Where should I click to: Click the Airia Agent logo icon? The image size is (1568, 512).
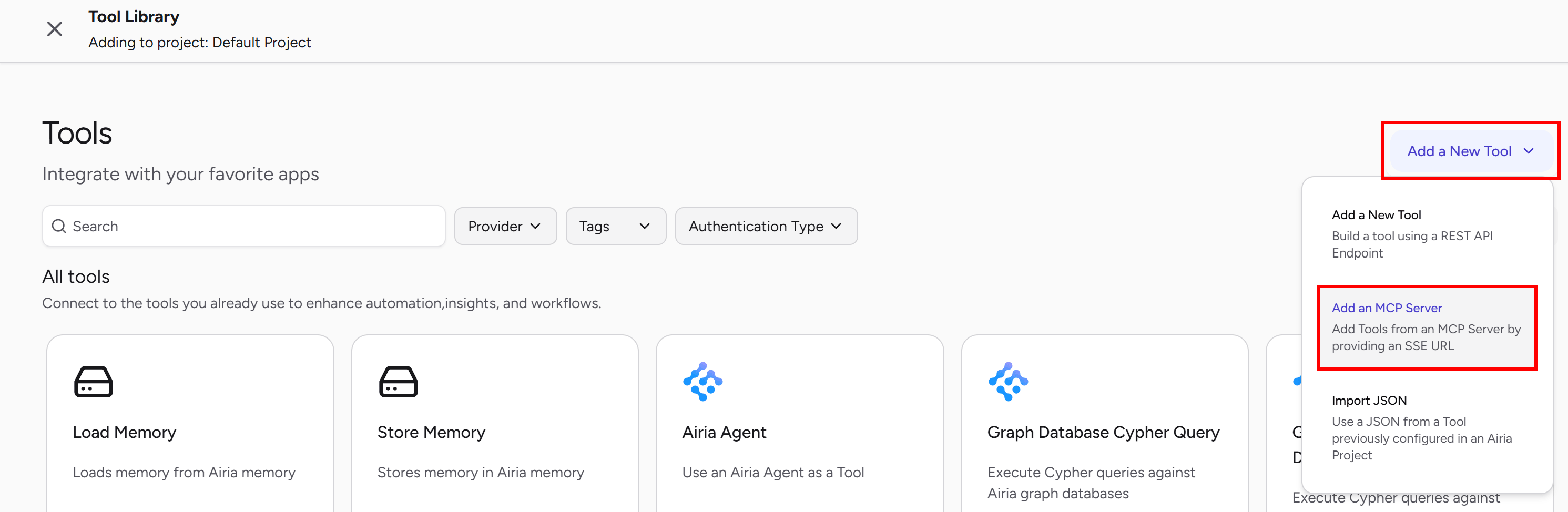pos(702,382)
